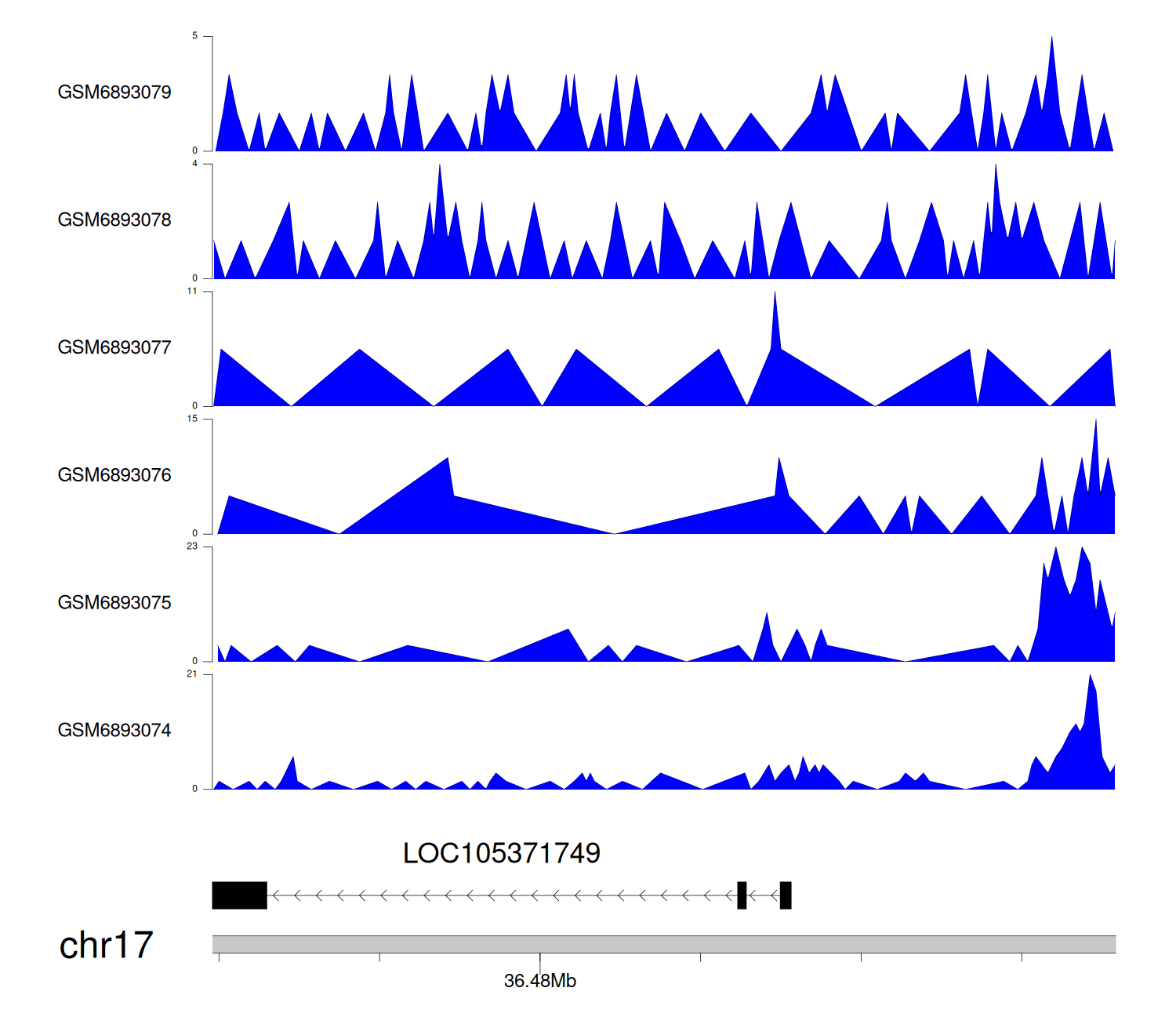The width and height of the screenshot is (1176, 1035).
Task: Click the y-axis maximum value 11
Action: click(192, 292)
